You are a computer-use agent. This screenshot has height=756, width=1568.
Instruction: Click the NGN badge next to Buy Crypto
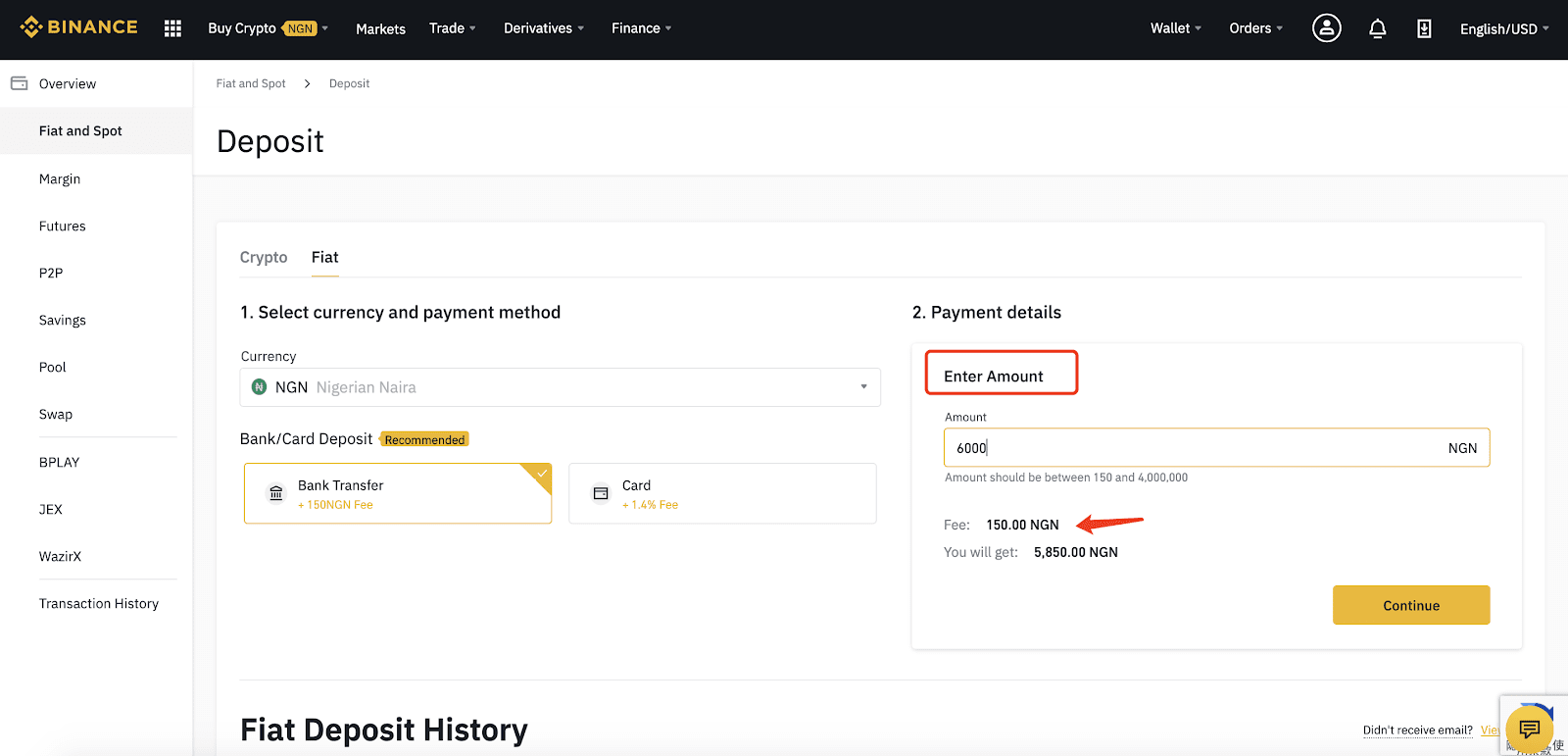point(300,28)
